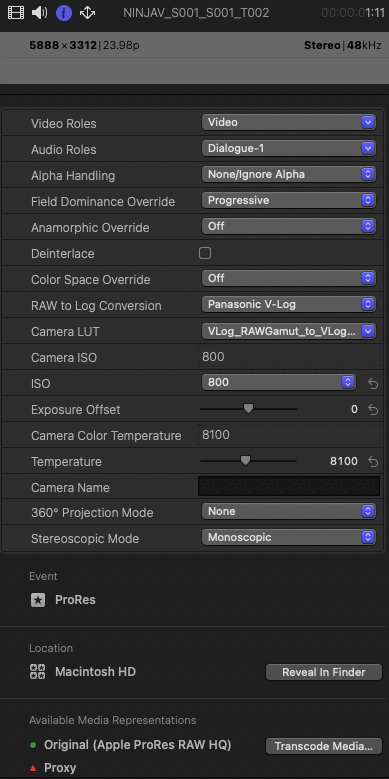Switch to the Audio inspector speaker icon

coord(39,12)
